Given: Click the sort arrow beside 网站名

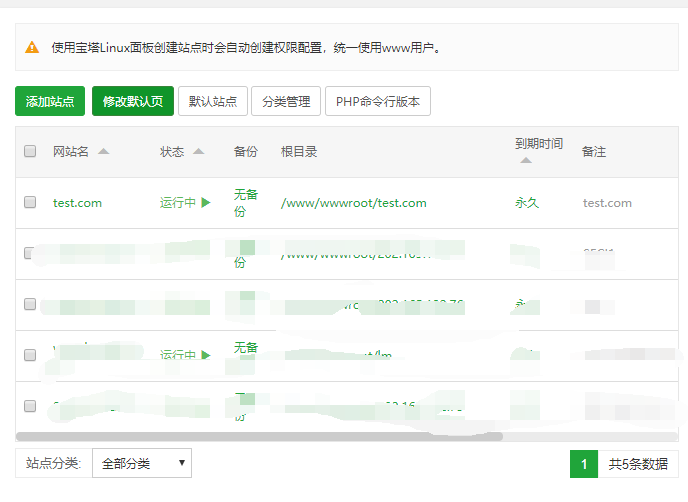Looking at the screenshot, I should (x=104, y=152).
